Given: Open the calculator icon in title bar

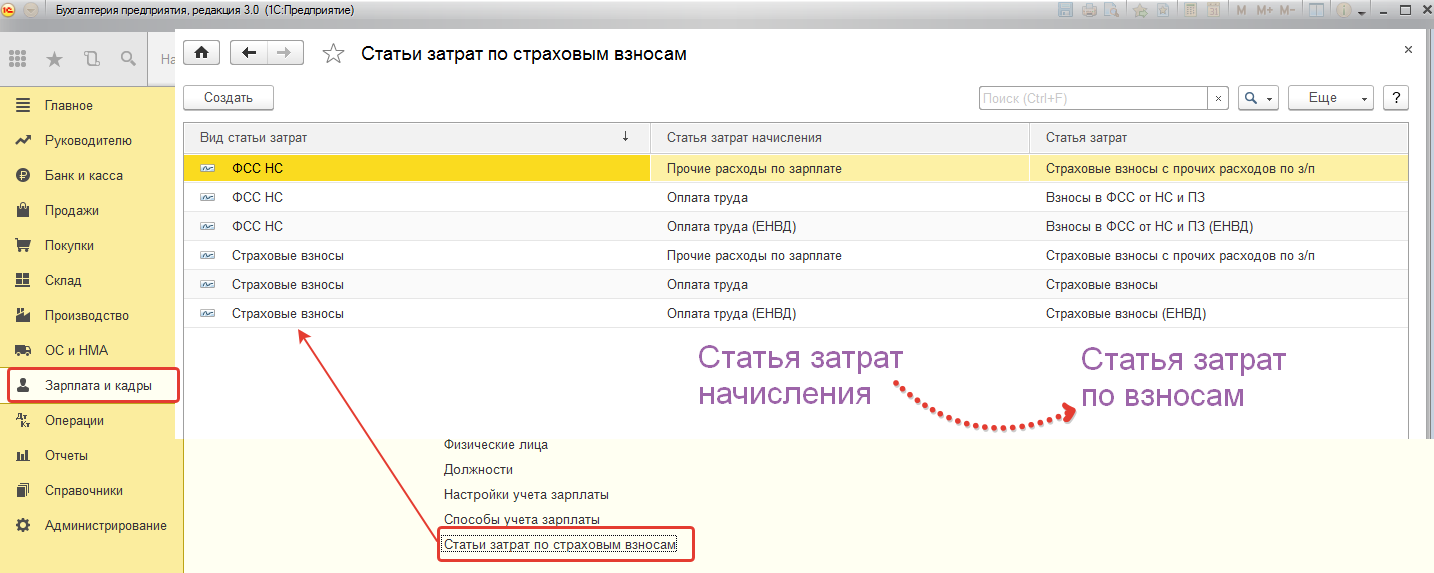Looking at the screenshot, I should click(1190, 10).
